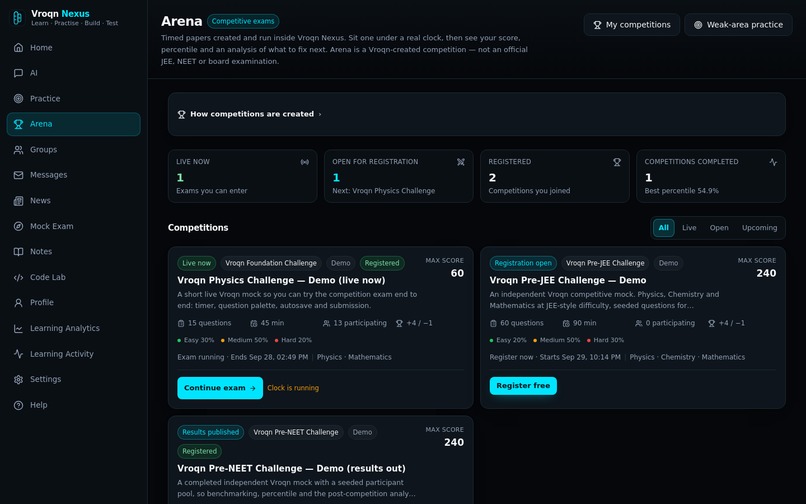Click the Practice target icon
This screenshot has width=806, height=504.
pyautogui.click(x=19, y=98)
